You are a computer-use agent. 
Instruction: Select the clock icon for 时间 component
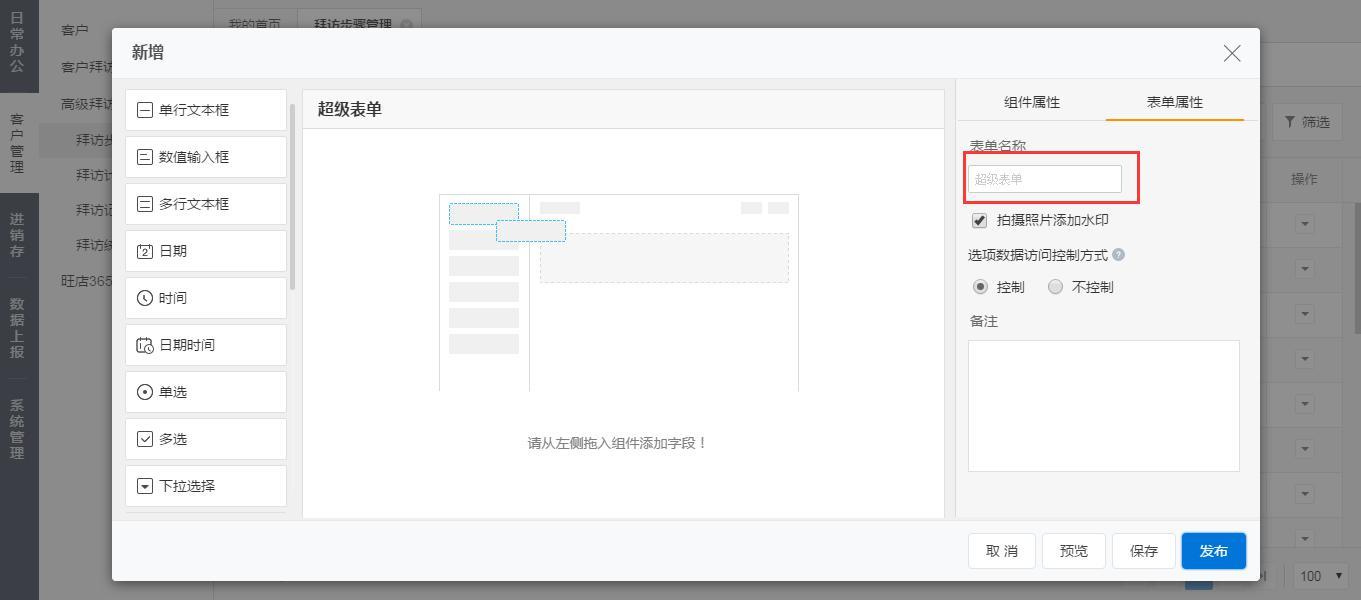point(145,298)
